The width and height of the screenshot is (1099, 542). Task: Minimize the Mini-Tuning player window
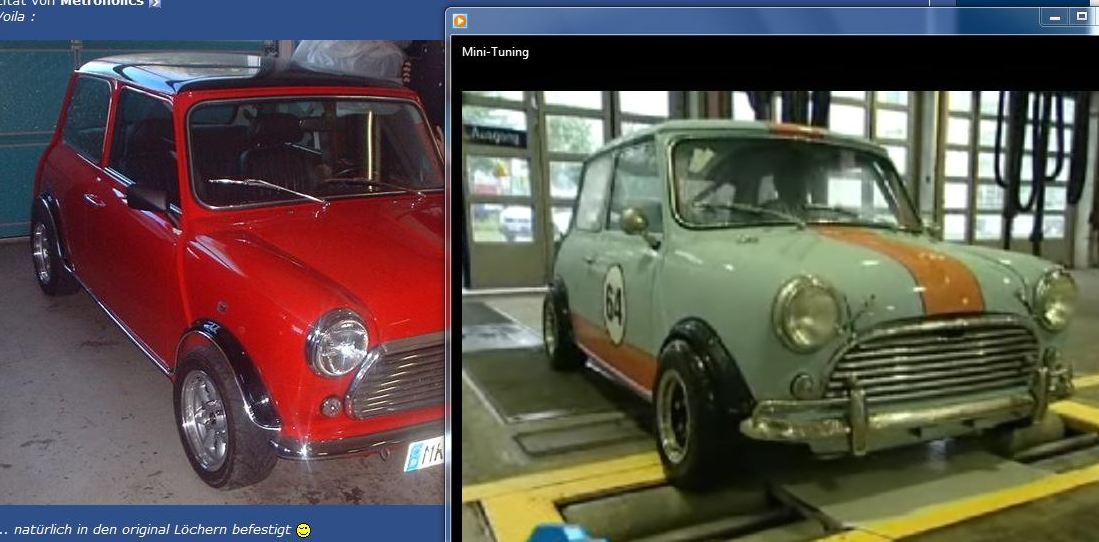(x=1055, y=17)
